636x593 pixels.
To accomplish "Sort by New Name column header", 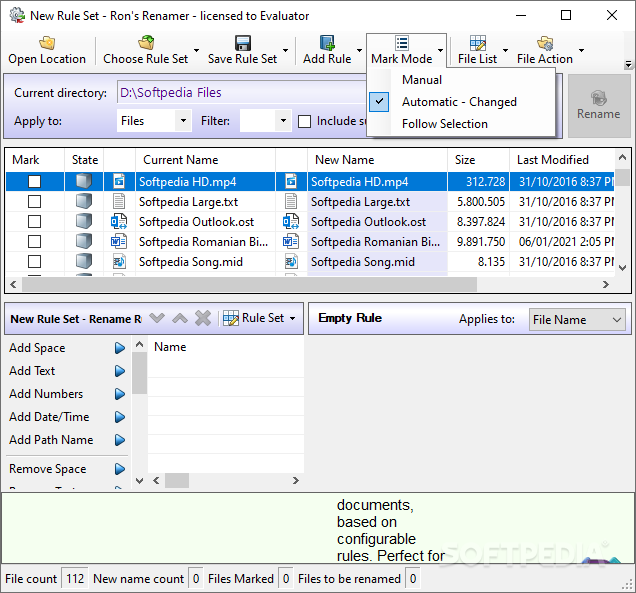I will 377,160.
